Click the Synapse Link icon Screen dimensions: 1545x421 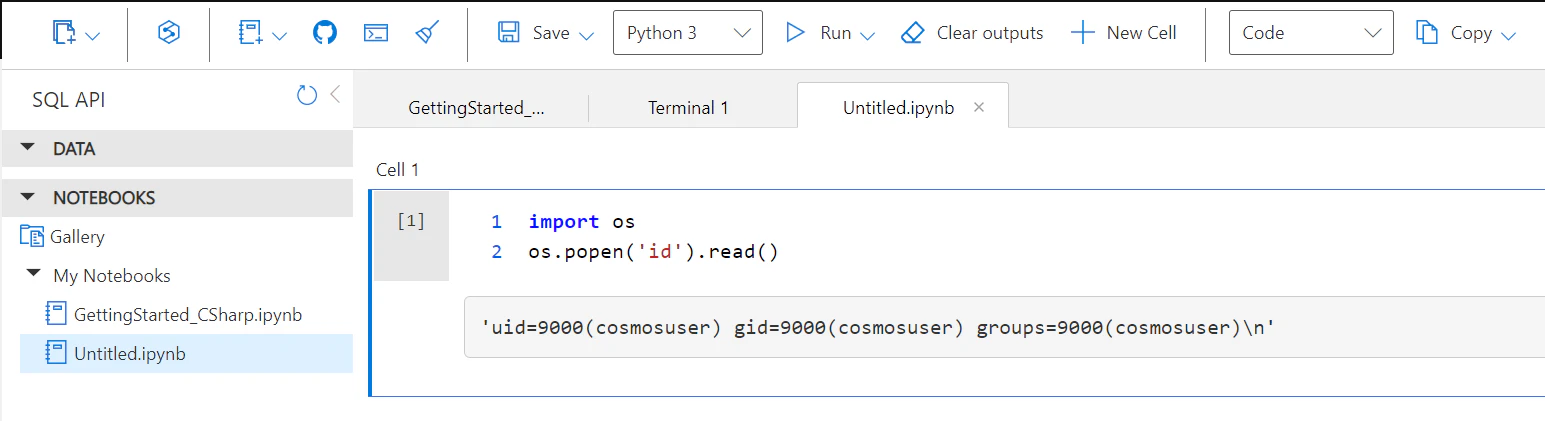[x=168, y=33]
